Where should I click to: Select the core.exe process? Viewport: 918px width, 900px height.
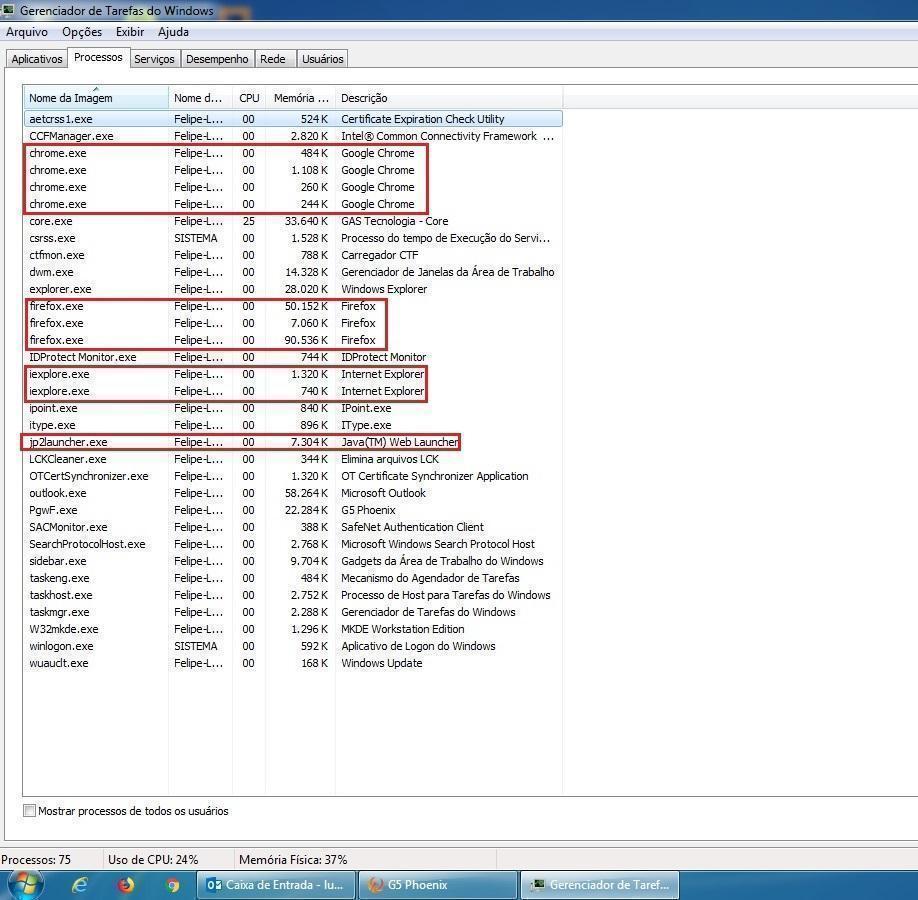pos(293,221)
